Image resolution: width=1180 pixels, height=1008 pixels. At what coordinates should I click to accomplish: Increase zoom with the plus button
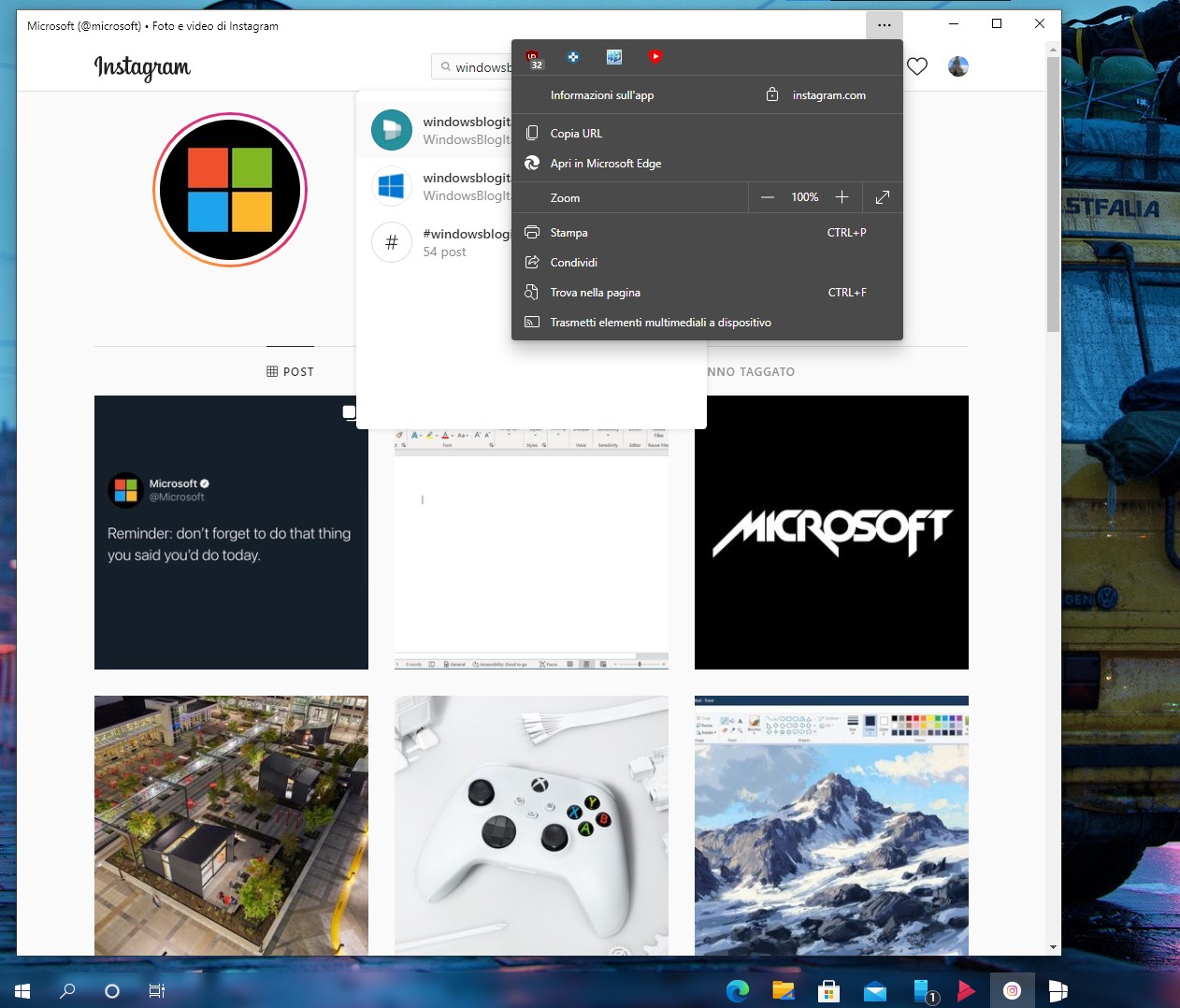[842, 197]
